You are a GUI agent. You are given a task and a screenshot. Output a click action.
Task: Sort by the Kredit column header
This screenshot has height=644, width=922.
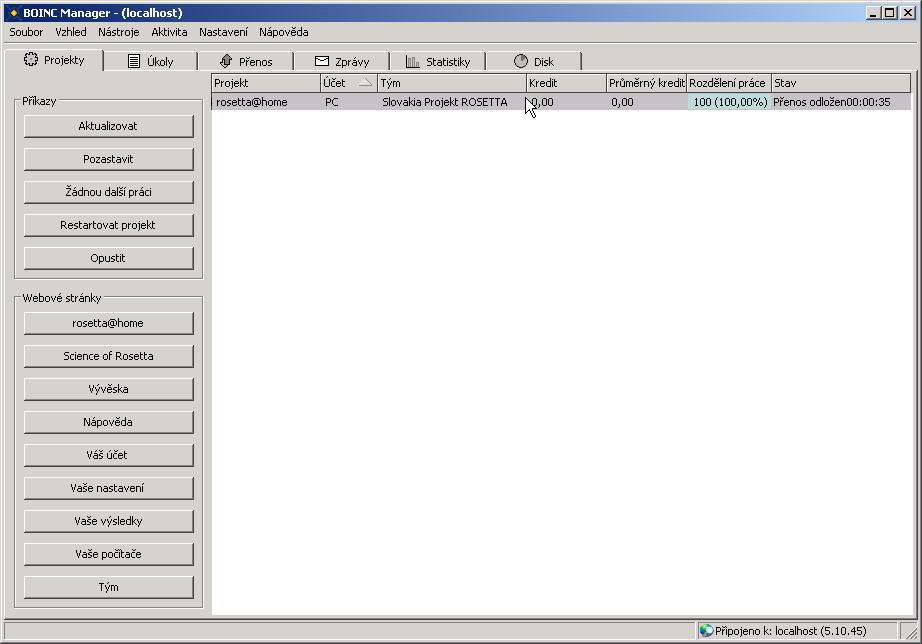[x=566, y=83]
